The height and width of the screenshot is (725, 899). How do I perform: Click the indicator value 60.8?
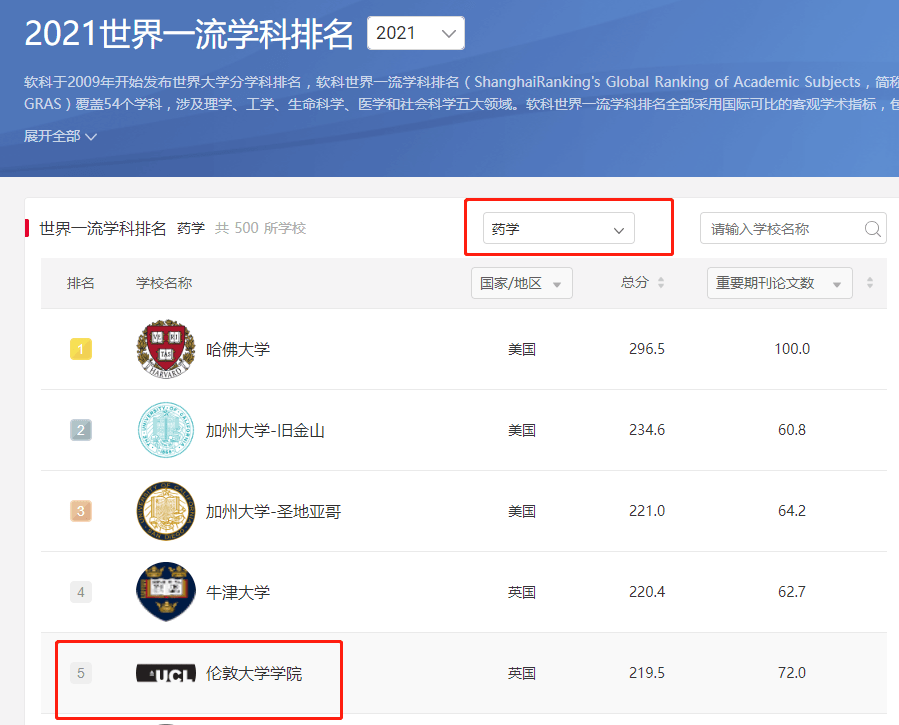(792, 430)
